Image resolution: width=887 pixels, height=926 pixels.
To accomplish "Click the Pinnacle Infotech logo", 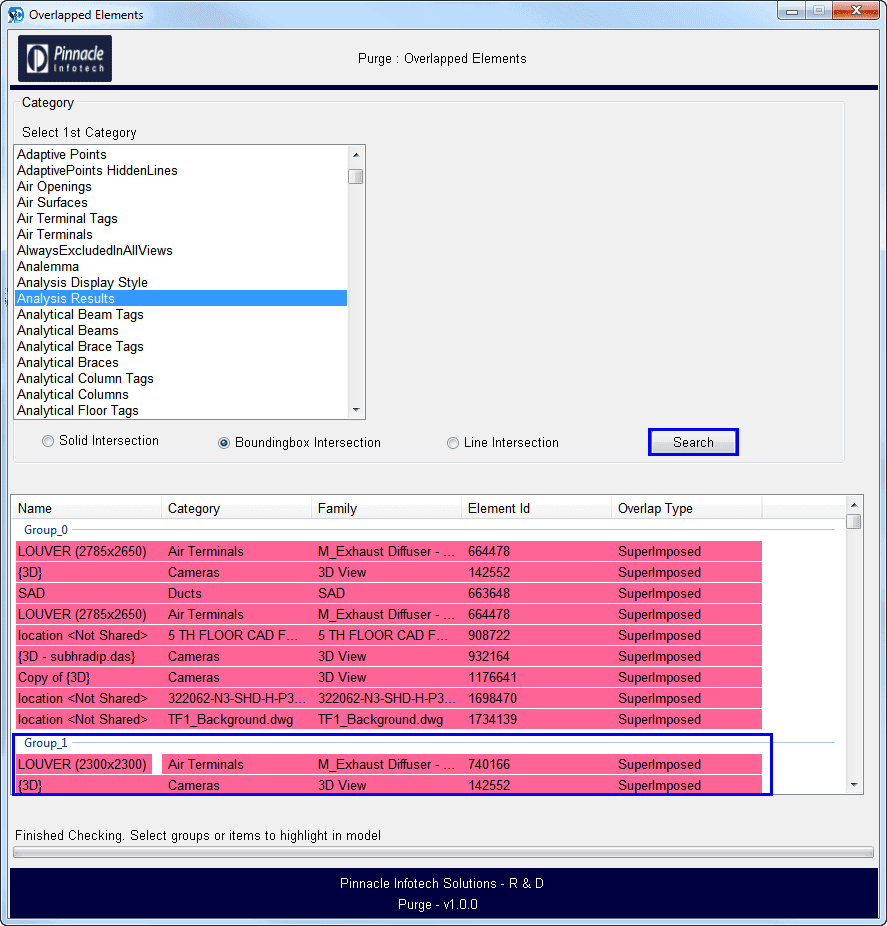I will [65, 59].
